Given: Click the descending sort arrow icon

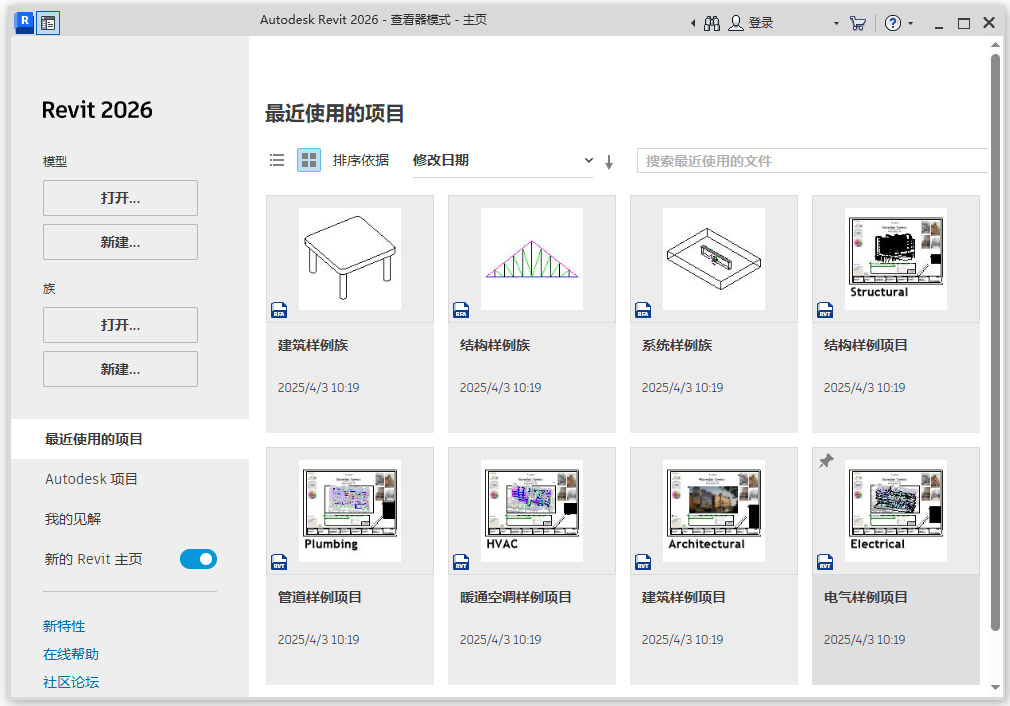Looking at the screenshot, I should coord(609,160).
